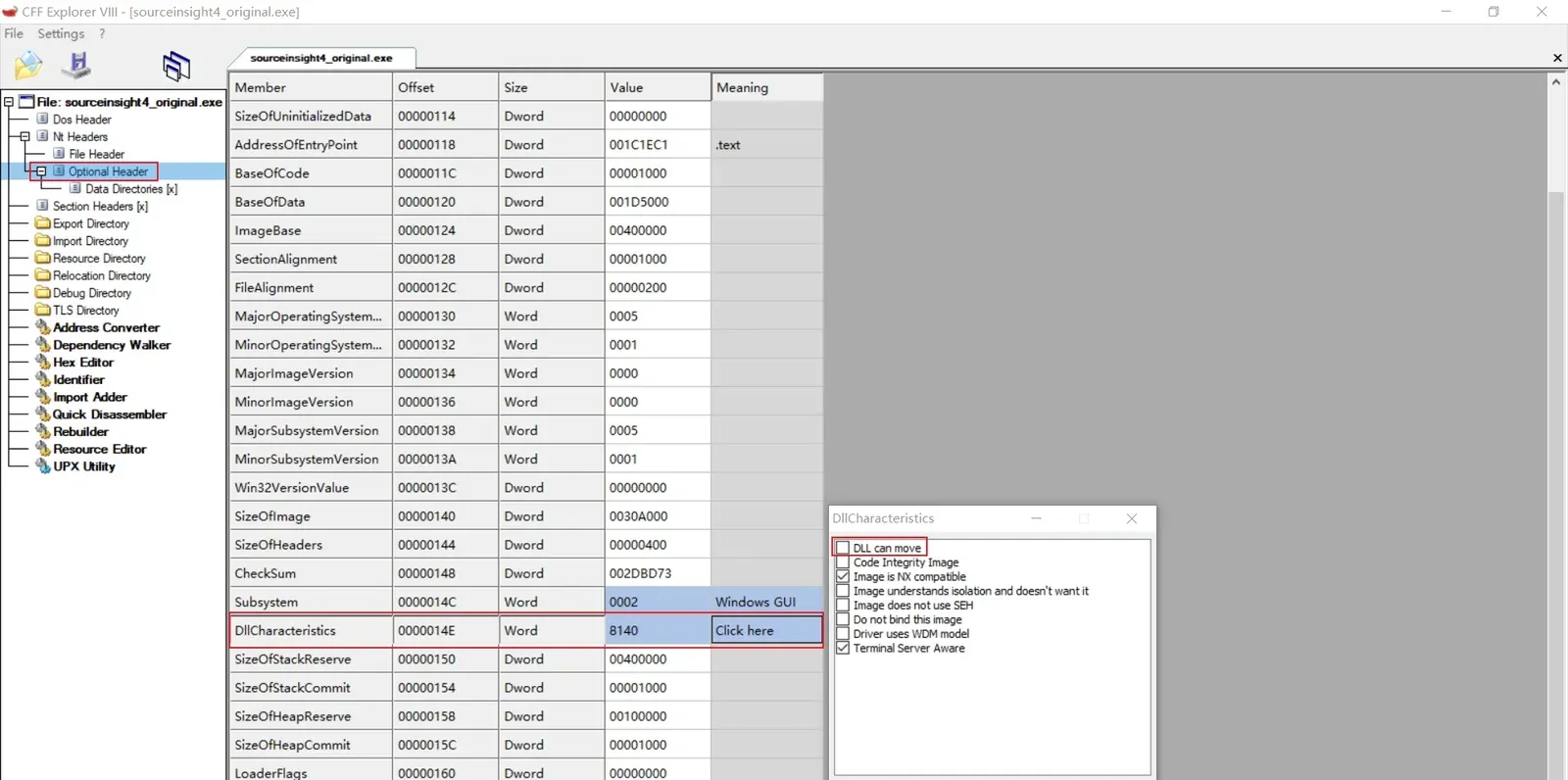Check the "Code Integrity Image" option
This screenshot has width=1568, height=780.
coord(843,562)
